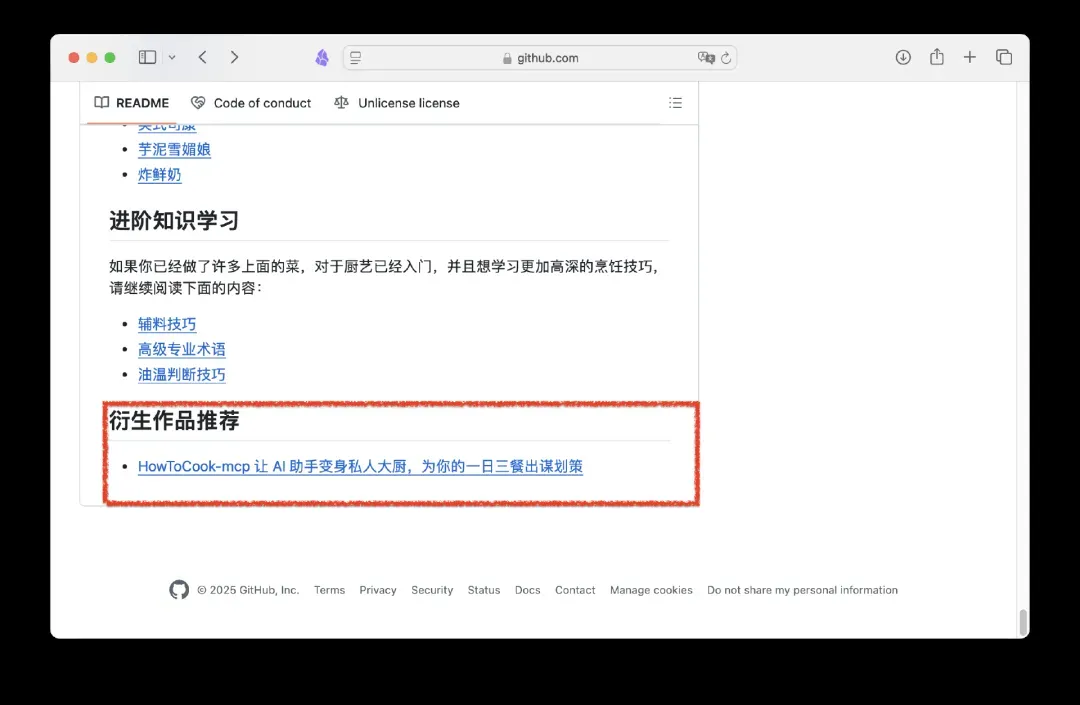Click the vertical page scrollbar thumb
The width and height of the screenshot is (1080, 705).
pyautogui.click(x=1024, y=622)
